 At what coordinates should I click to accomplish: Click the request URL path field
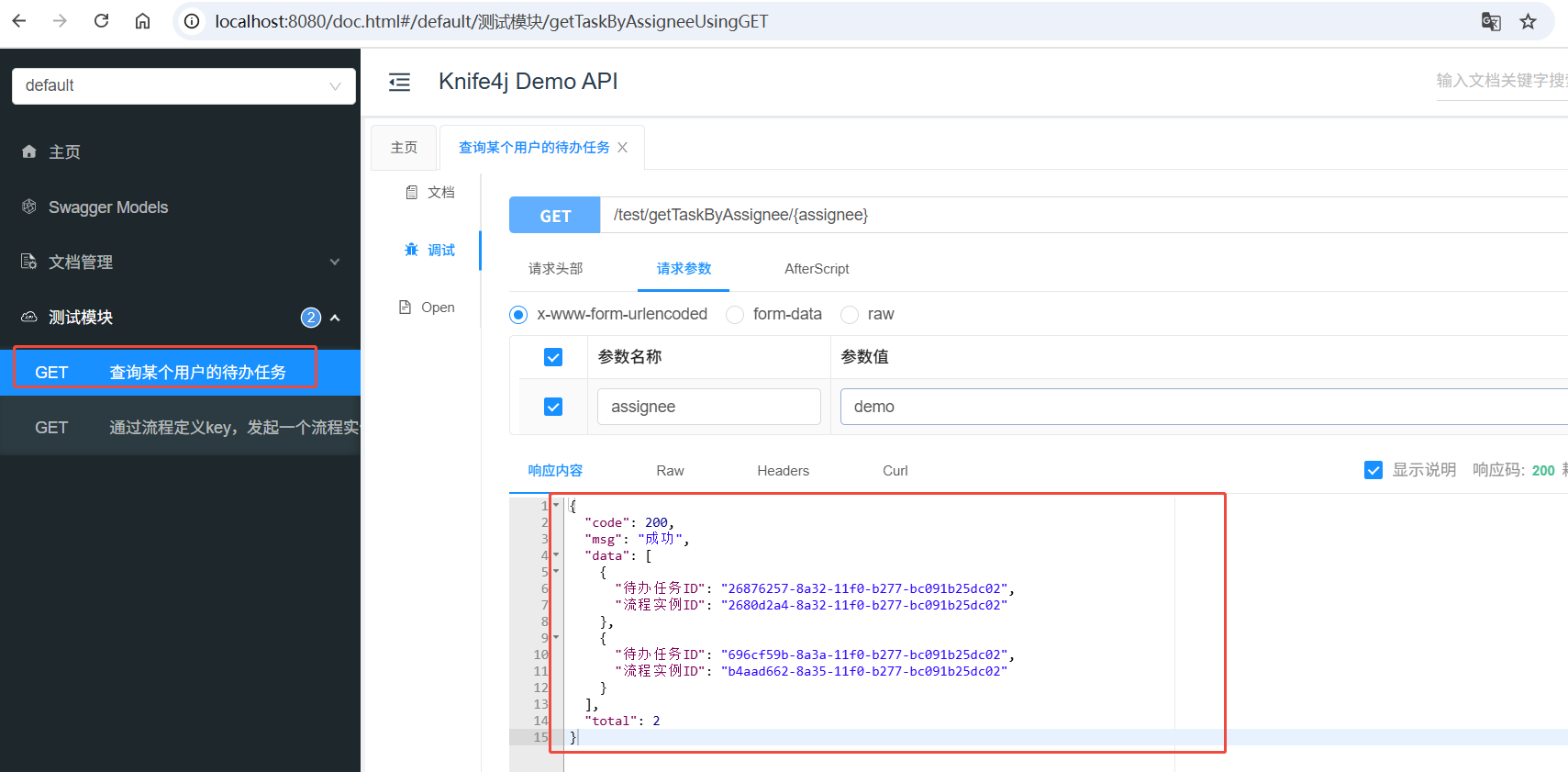click(x=1084, y=215)
